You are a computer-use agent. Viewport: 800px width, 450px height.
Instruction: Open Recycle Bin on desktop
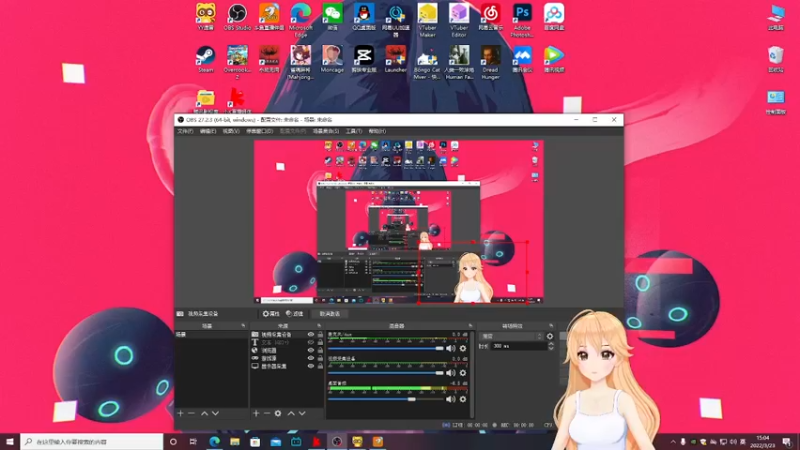(776, 59)
